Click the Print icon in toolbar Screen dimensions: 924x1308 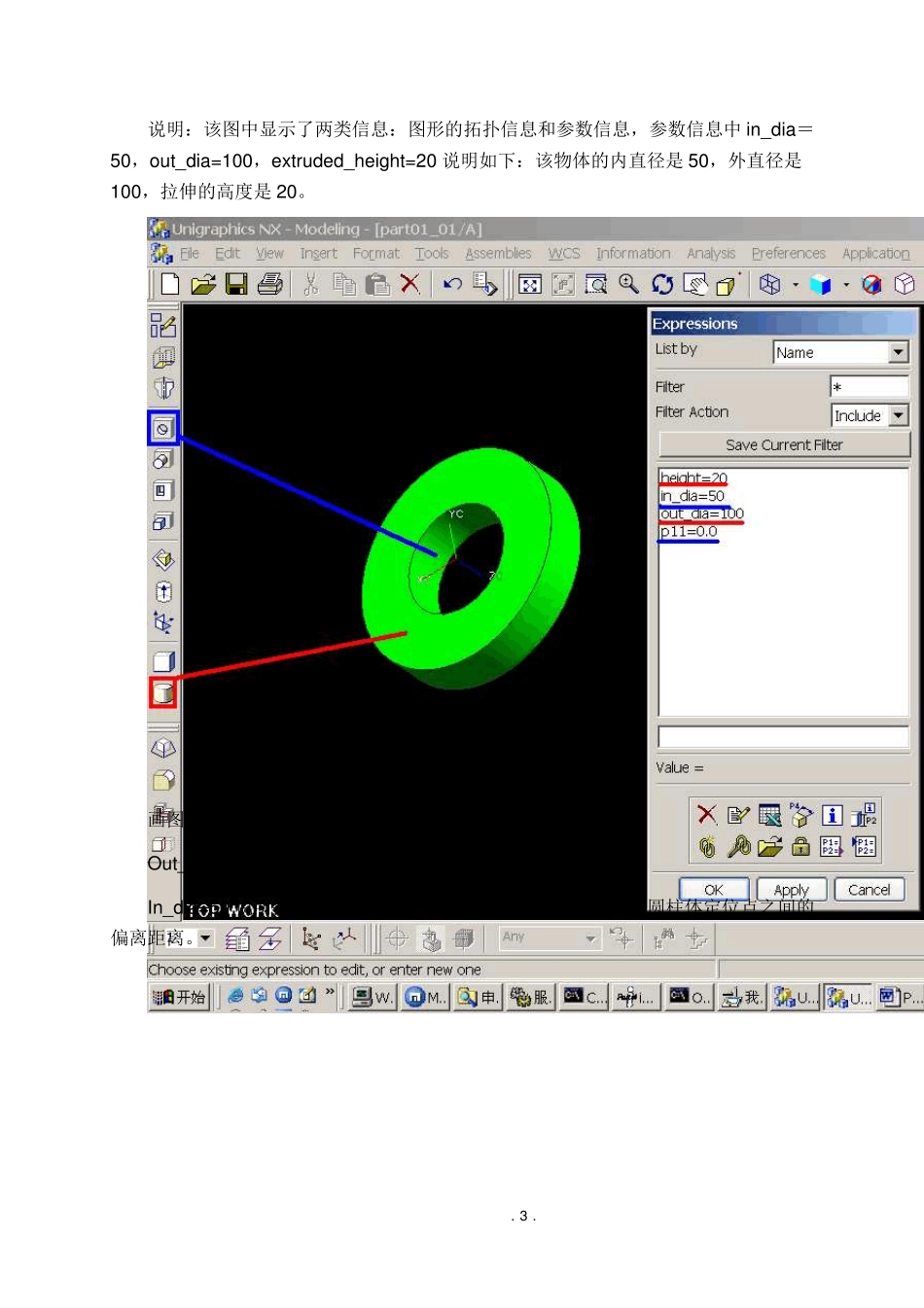pos(270,284)
